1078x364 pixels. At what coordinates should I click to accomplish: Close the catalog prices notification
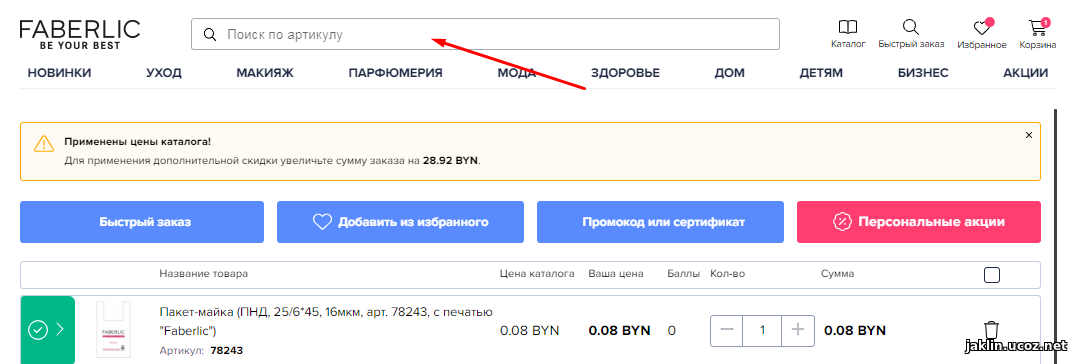click(x=1028, y=135)
